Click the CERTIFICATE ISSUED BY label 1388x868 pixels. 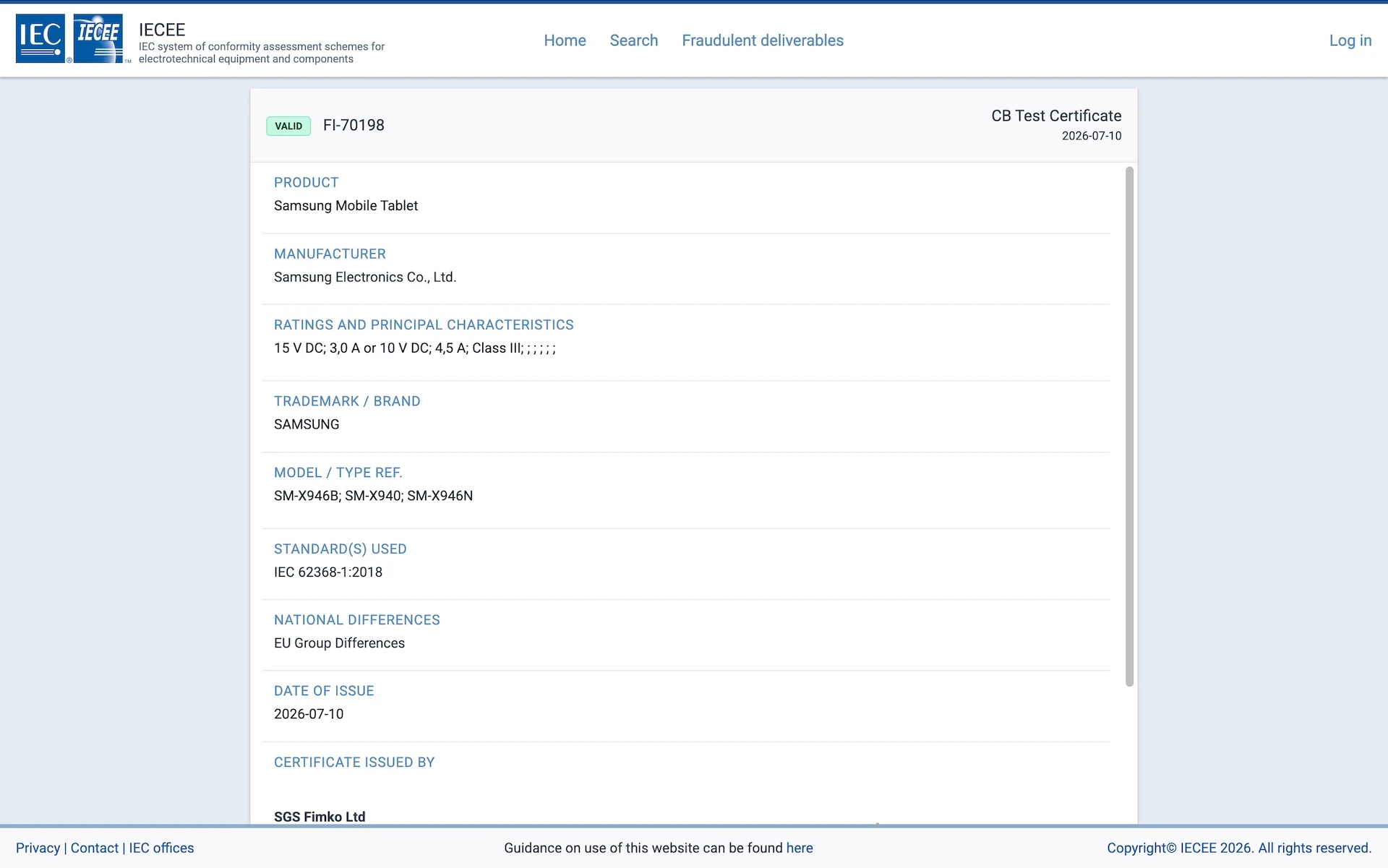point(354,762)
